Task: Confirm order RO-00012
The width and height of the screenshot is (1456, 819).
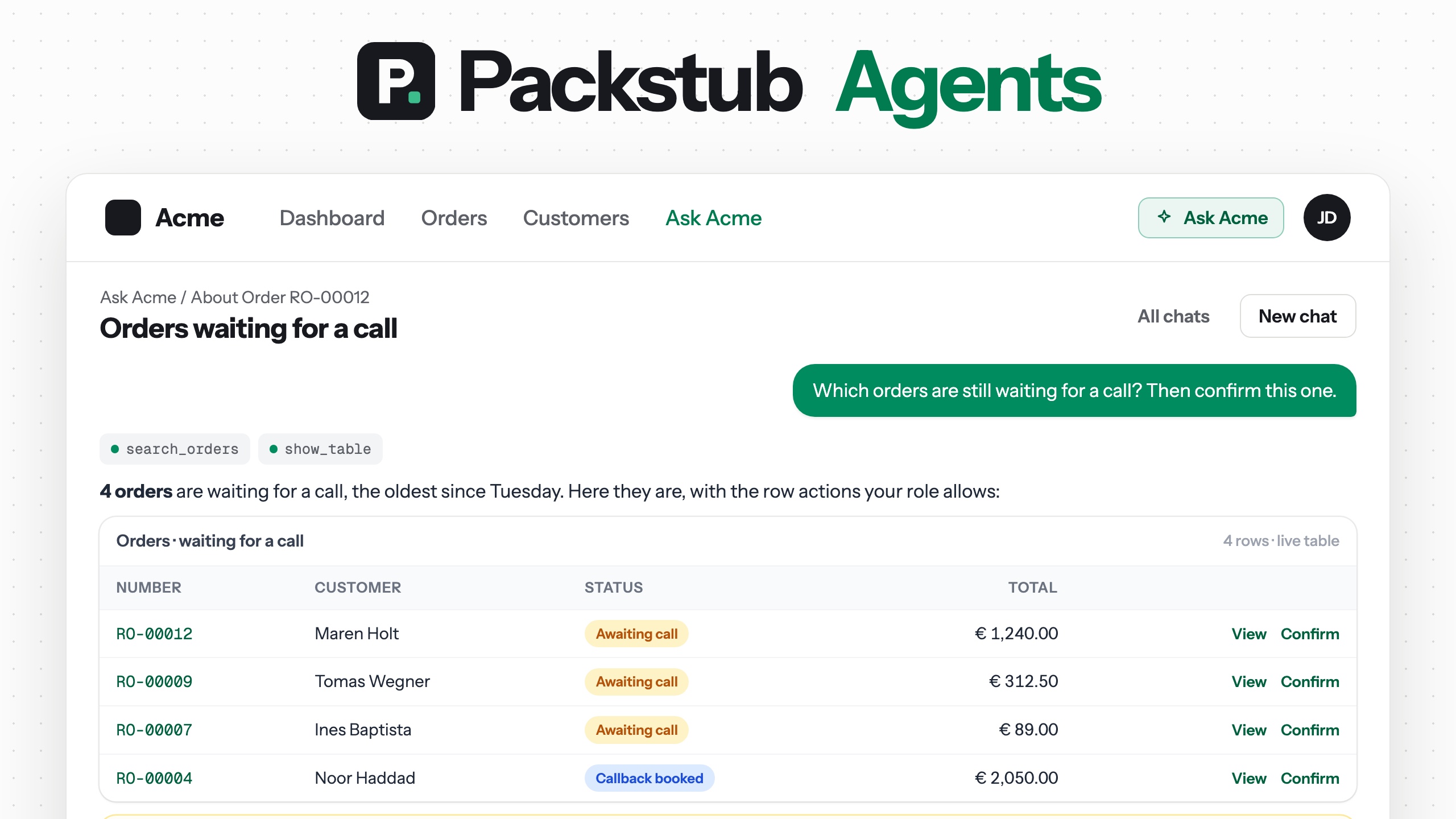Action: [x=1310, y=634]
